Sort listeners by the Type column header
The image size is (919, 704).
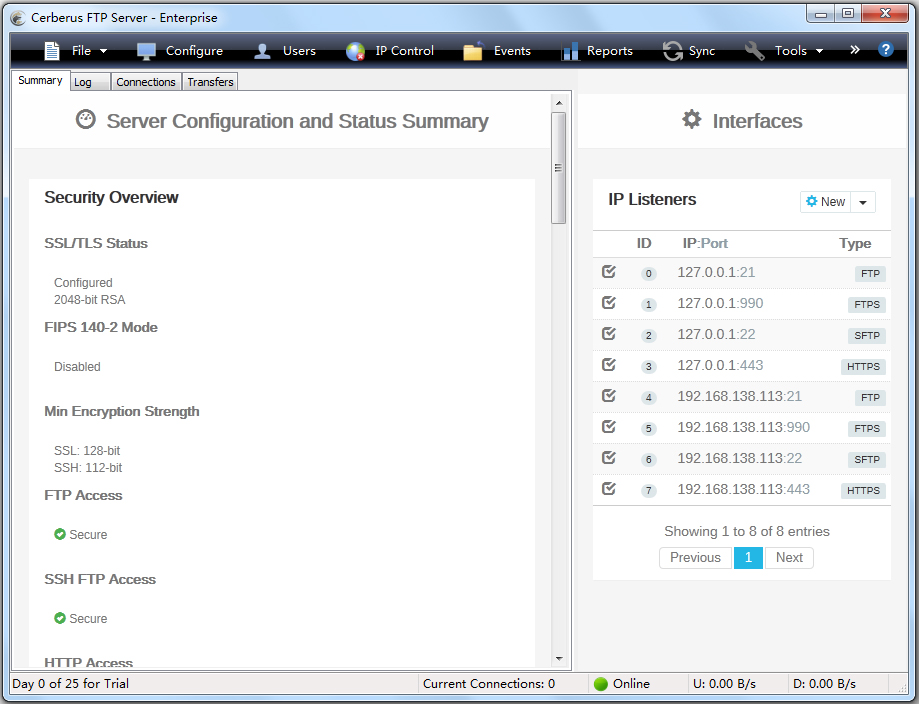[855, 243]
